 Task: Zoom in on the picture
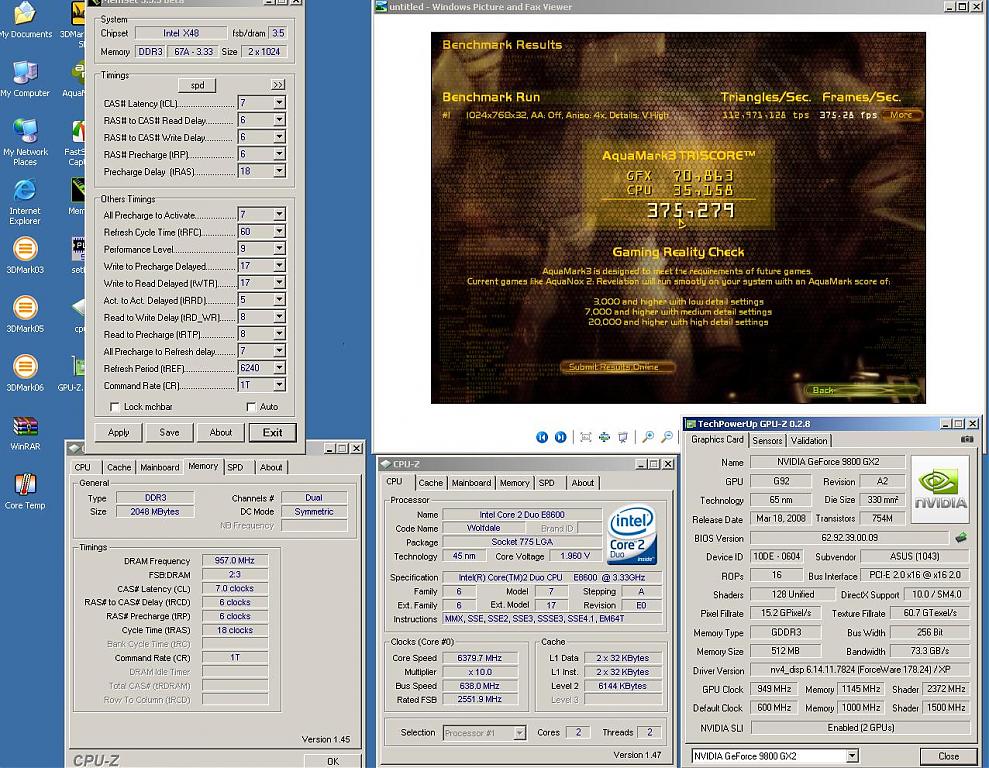pyautogui.click(x=648, y=437)
